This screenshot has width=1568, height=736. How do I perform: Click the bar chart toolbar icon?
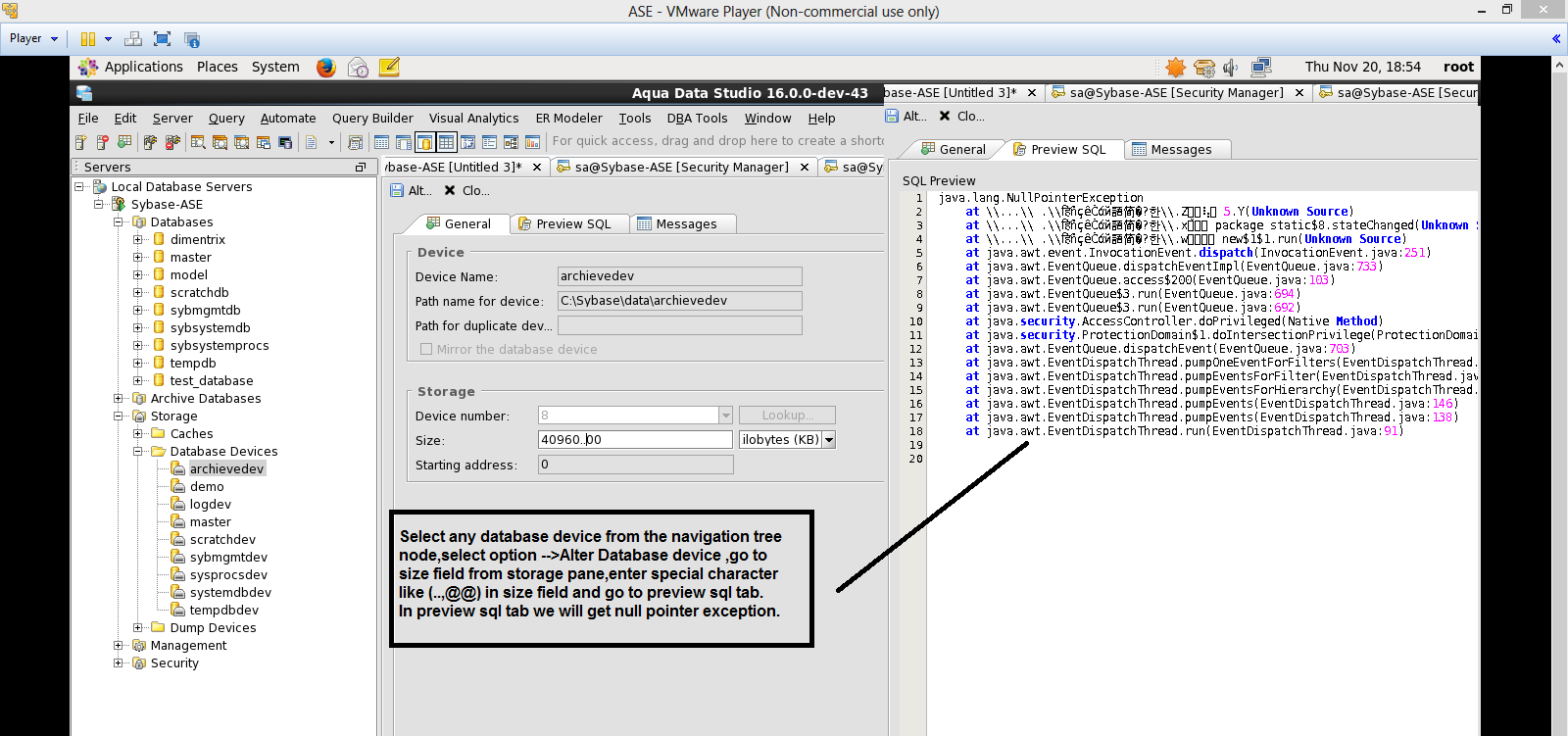click(532, 142)
